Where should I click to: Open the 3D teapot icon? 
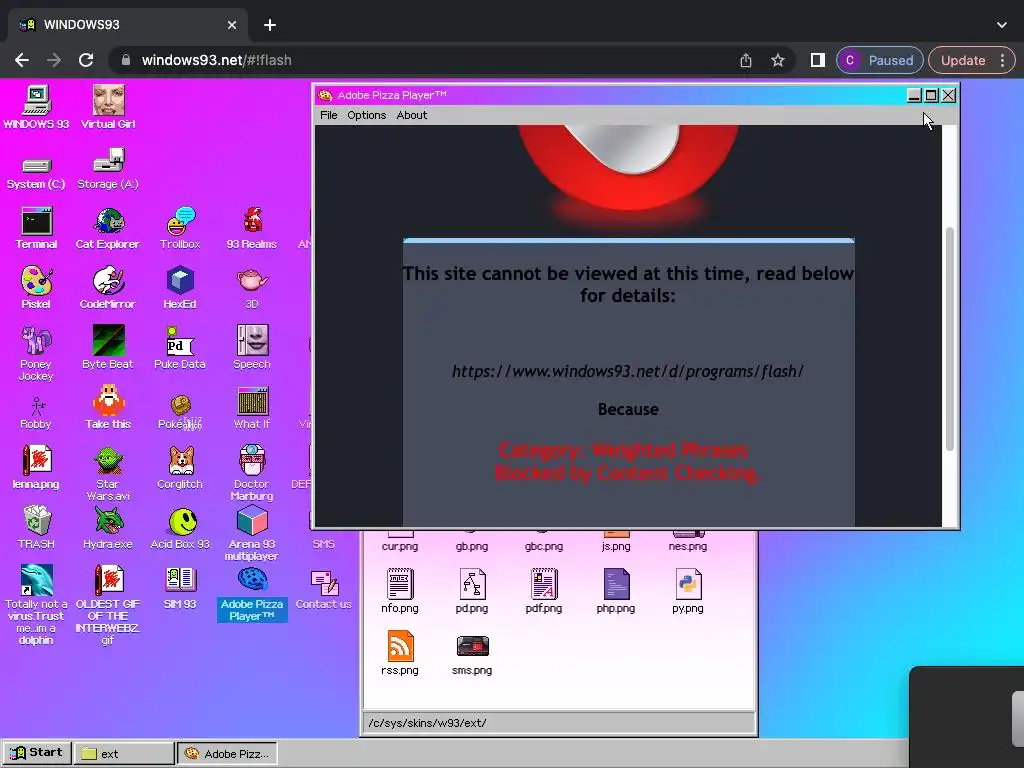tap(251, 288)
